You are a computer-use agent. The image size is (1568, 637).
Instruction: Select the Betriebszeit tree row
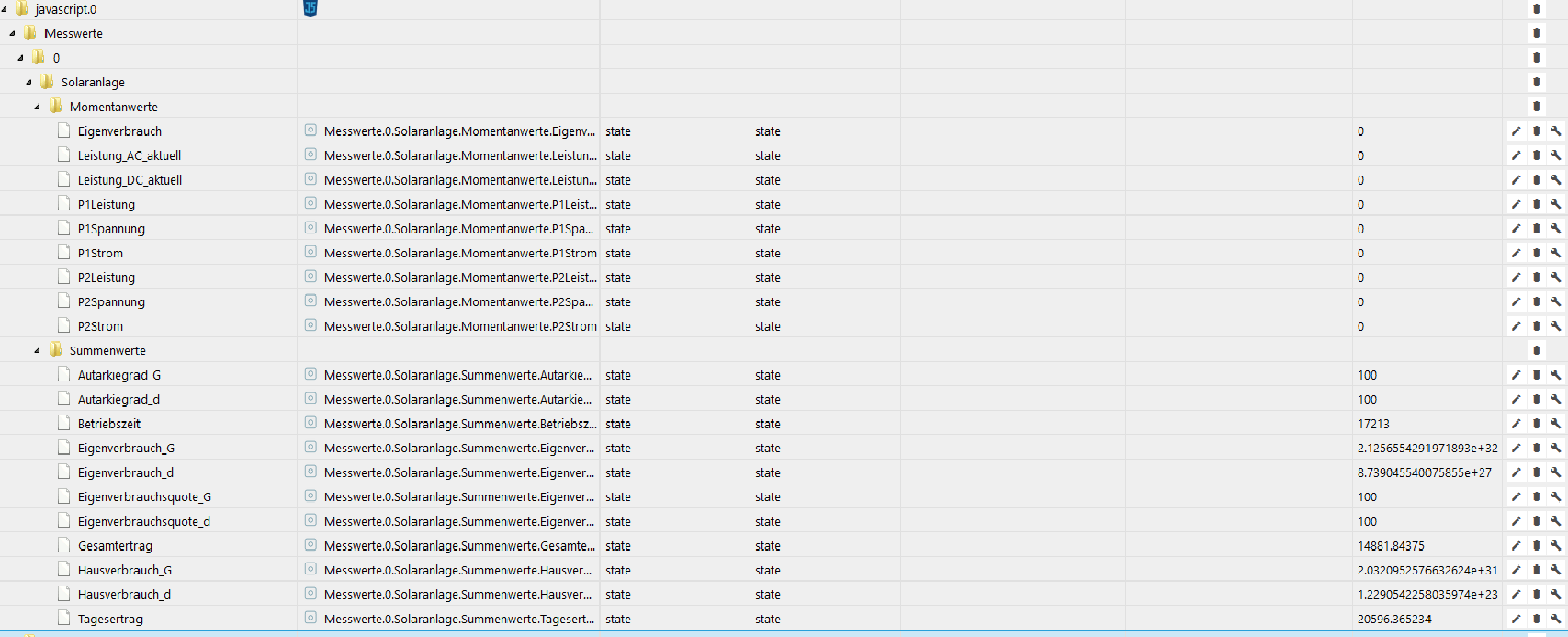click(x=109, y=424)
